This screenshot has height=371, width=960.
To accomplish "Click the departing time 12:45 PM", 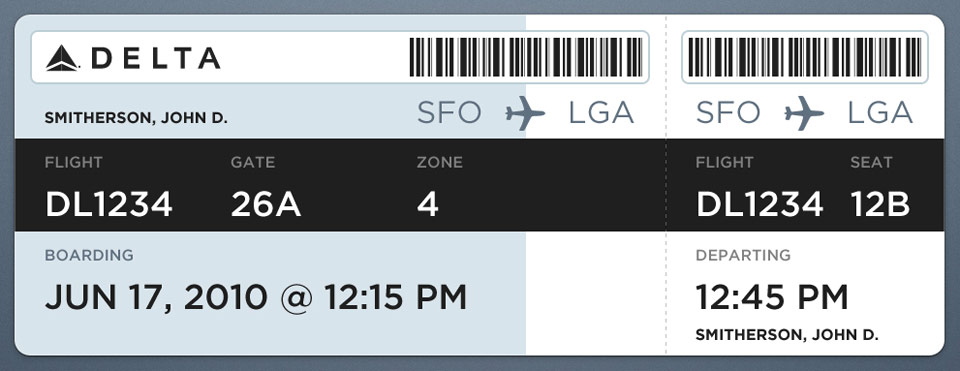I will pyautogui.click(x=772, y=298).
